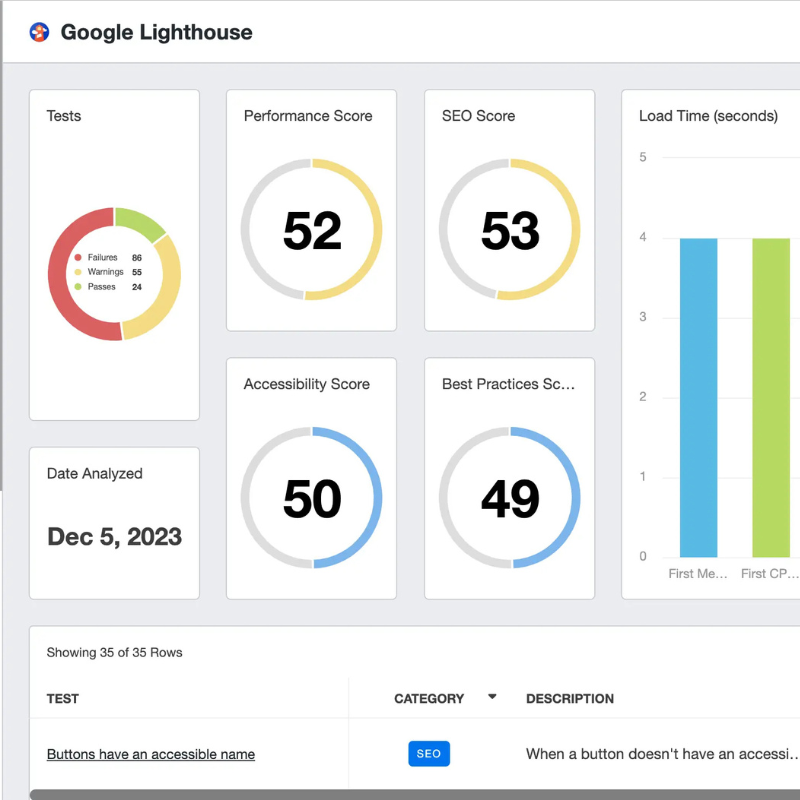Click the Accessibility Score value 50
Viewport: 800px width, 800px height.
click(312, 499)
